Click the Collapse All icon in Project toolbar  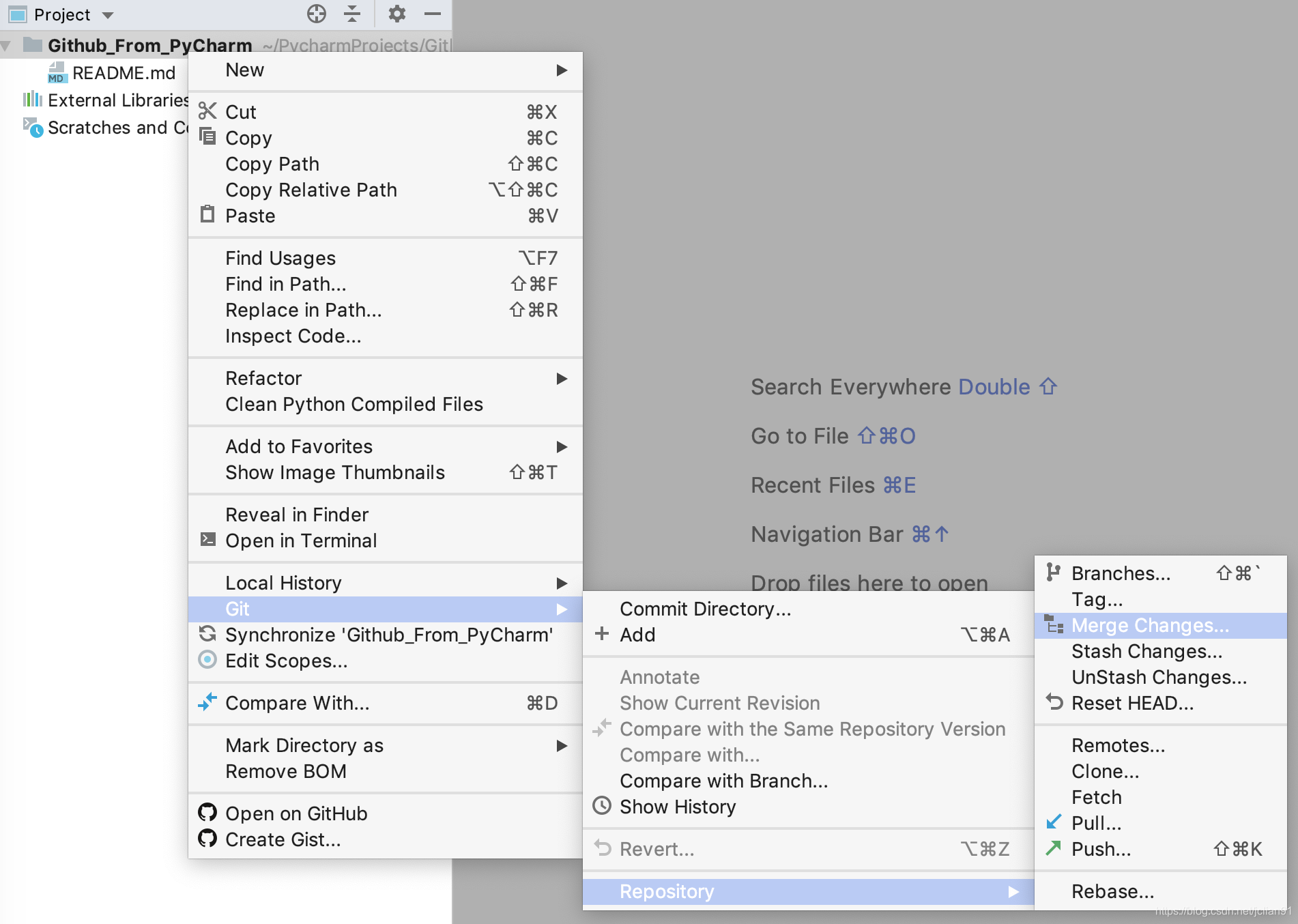pos(352,14)
